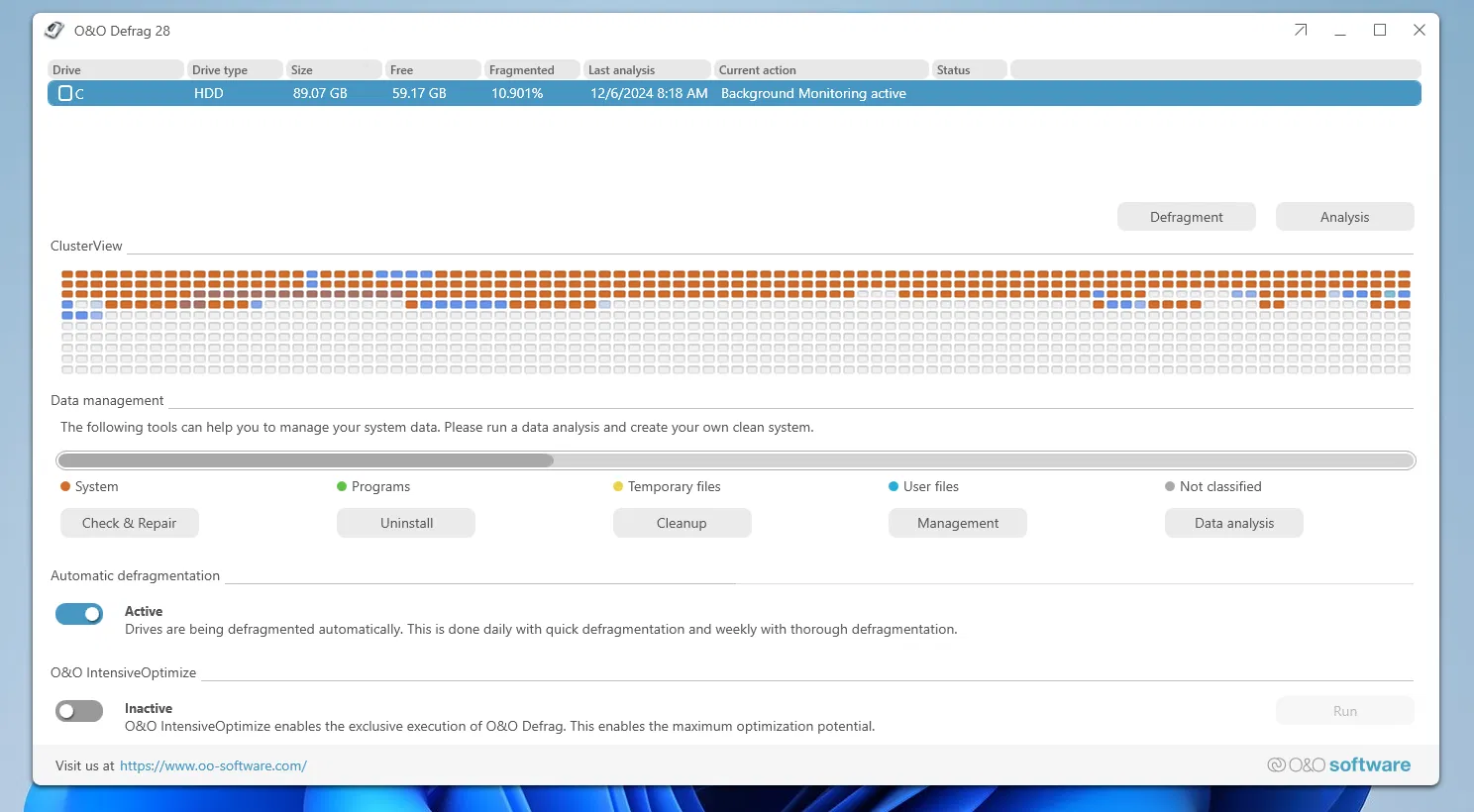This screenshot has width=1474, height=812.
Task: Click the O&O Defrag app icon in title bar
Action: pyautogui.click(x=54, y=31)
